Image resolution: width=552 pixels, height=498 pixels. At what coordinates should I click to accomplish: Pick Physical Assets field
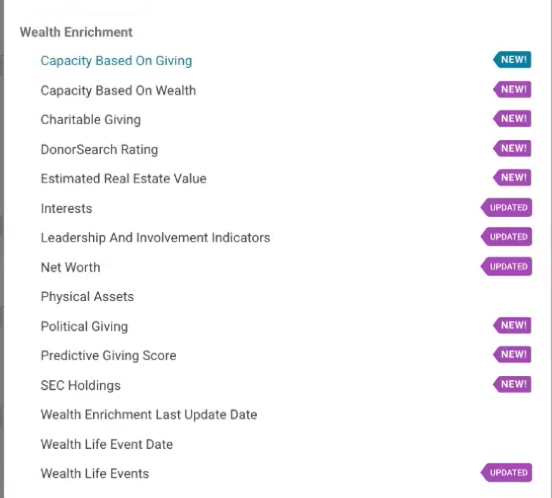pyautogui.click(x=87, y=296)
